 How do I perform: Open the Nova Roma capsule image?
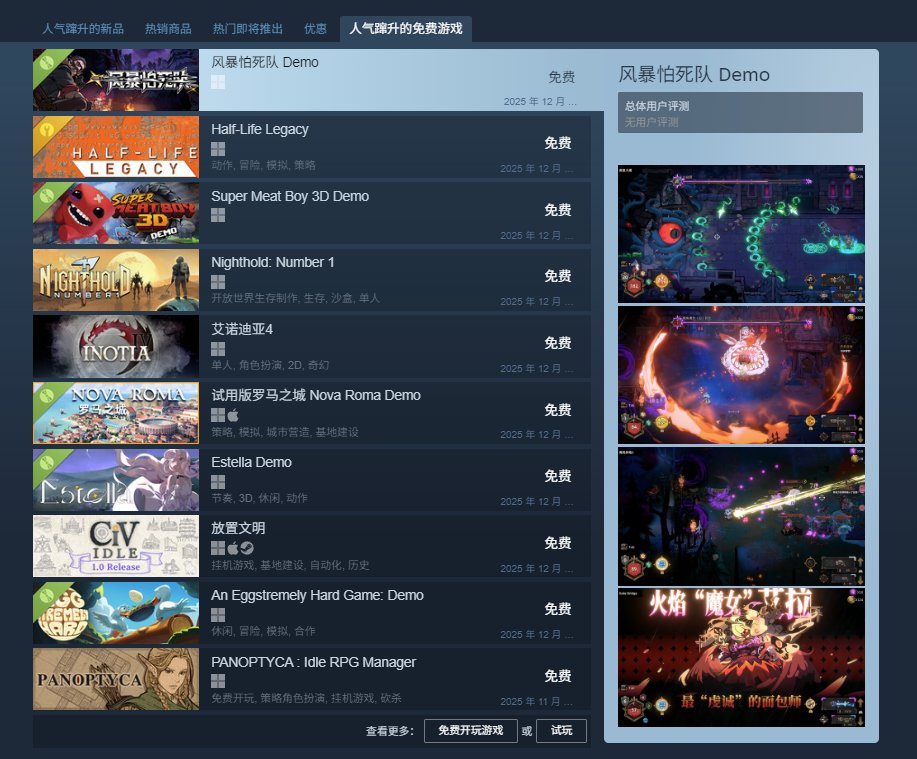click(x=116, y=413)
